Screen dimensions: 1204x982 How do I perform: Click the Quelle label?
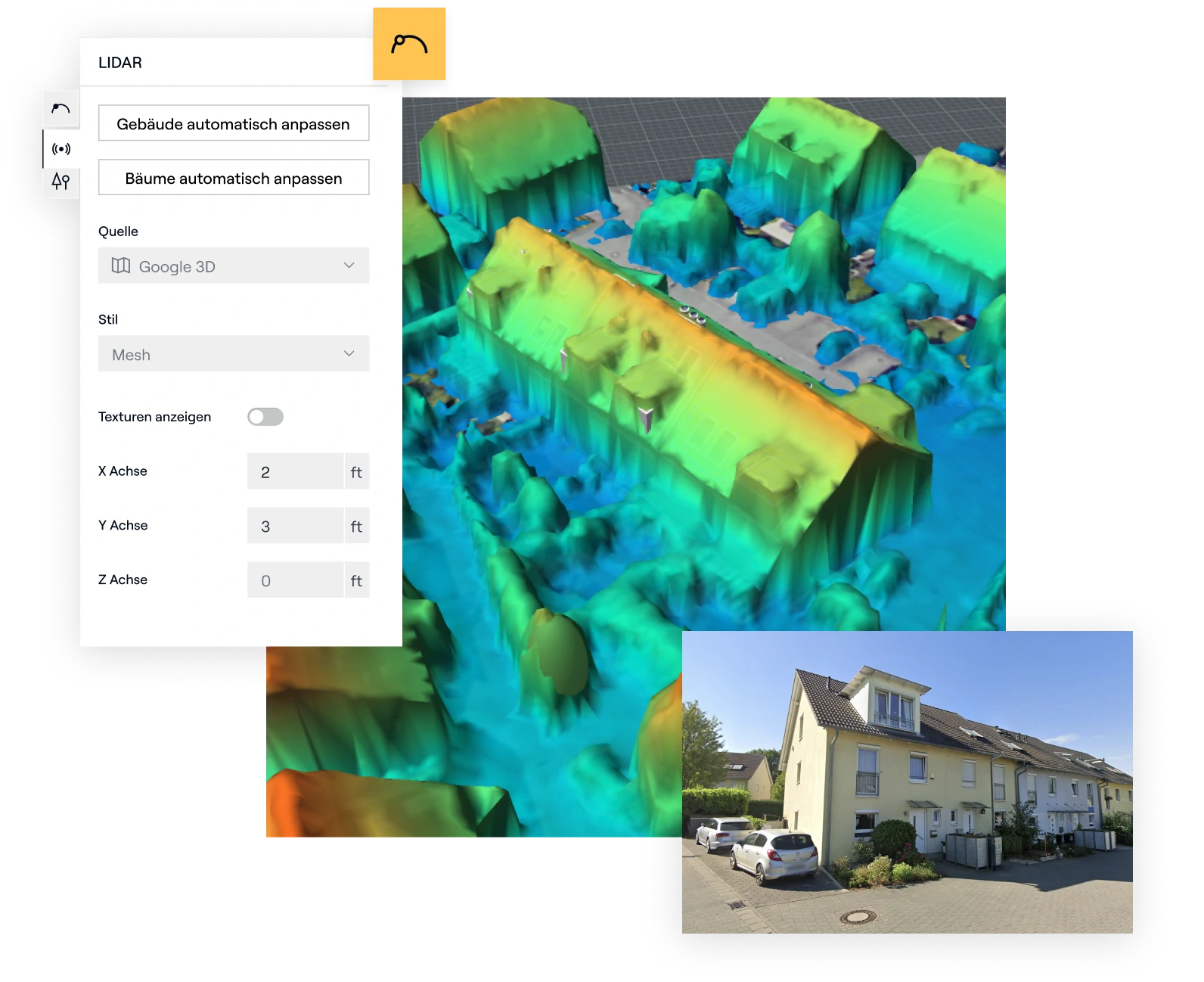(x=119, y=232)
